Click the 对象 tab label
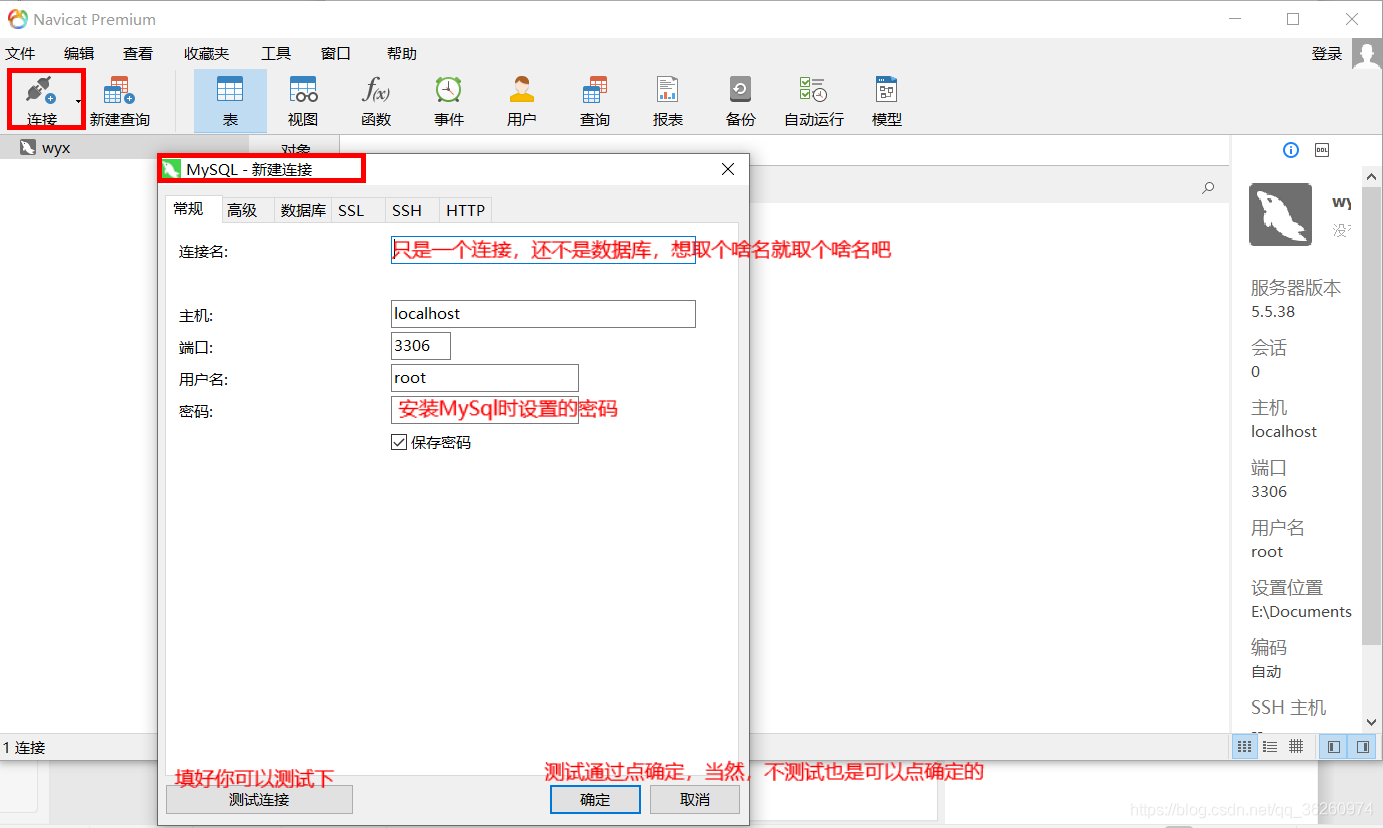This screenshot has height=828, width=1383. 296,150
